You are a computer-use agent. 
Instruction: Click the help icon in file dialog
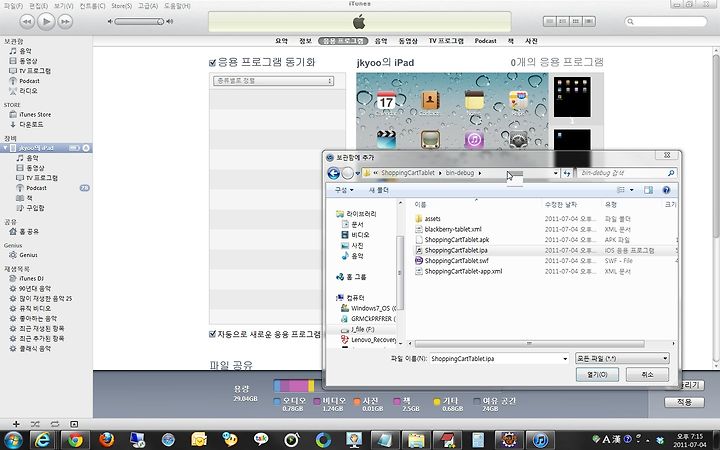coord(666,190)
